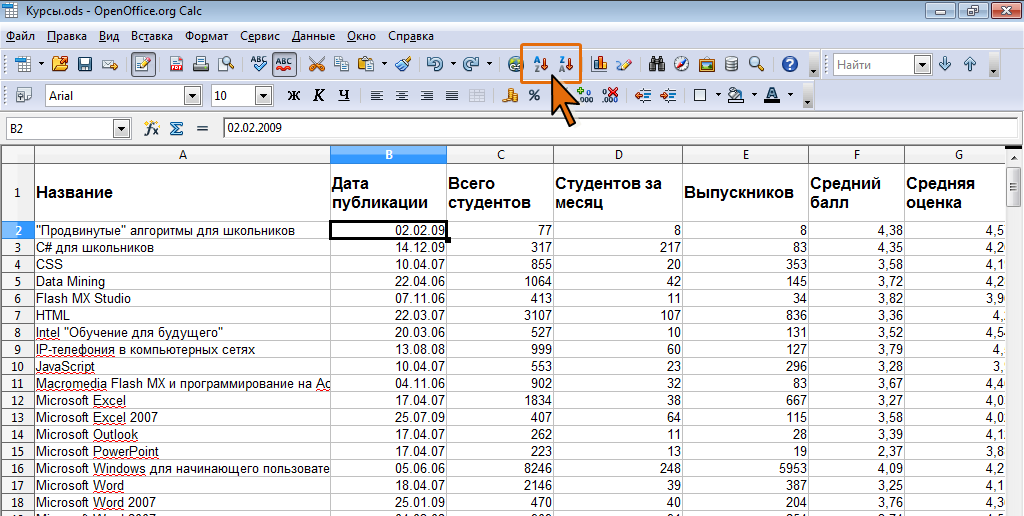Sort ascending A to Z
1024x516 pixels.
click(x=539, y=64)
